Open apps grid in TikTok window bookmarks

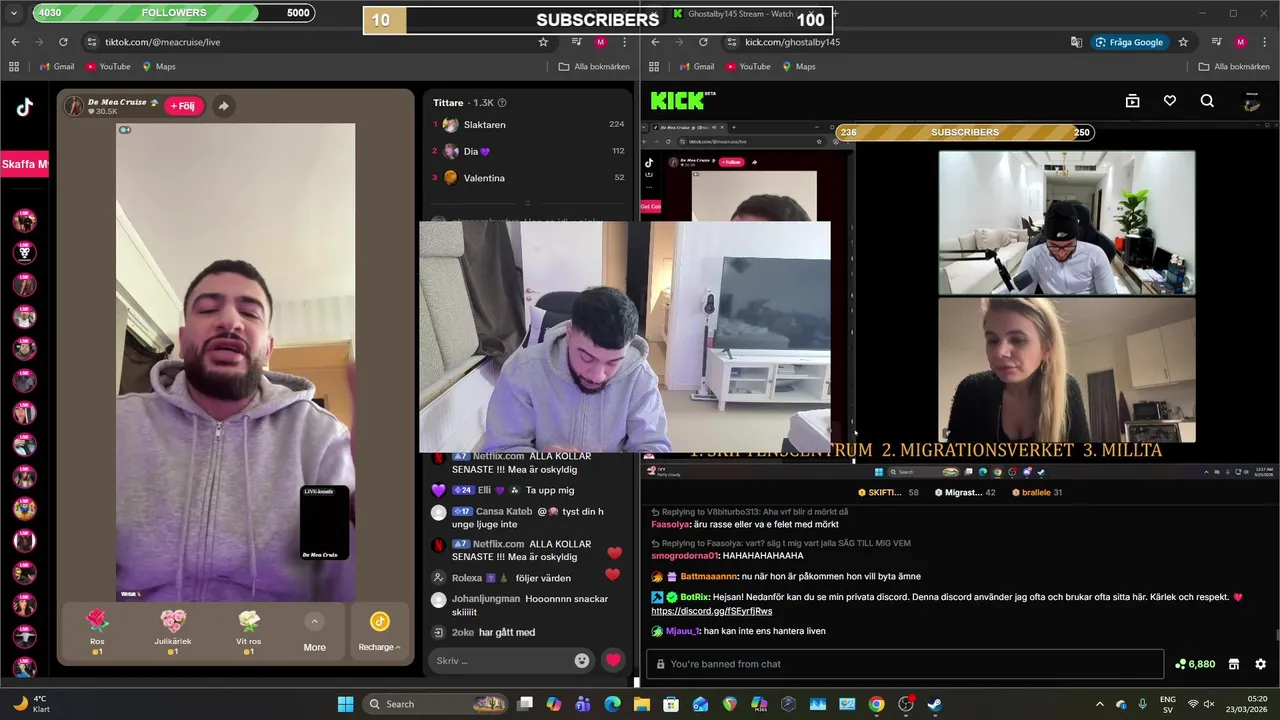coord(14,67)
